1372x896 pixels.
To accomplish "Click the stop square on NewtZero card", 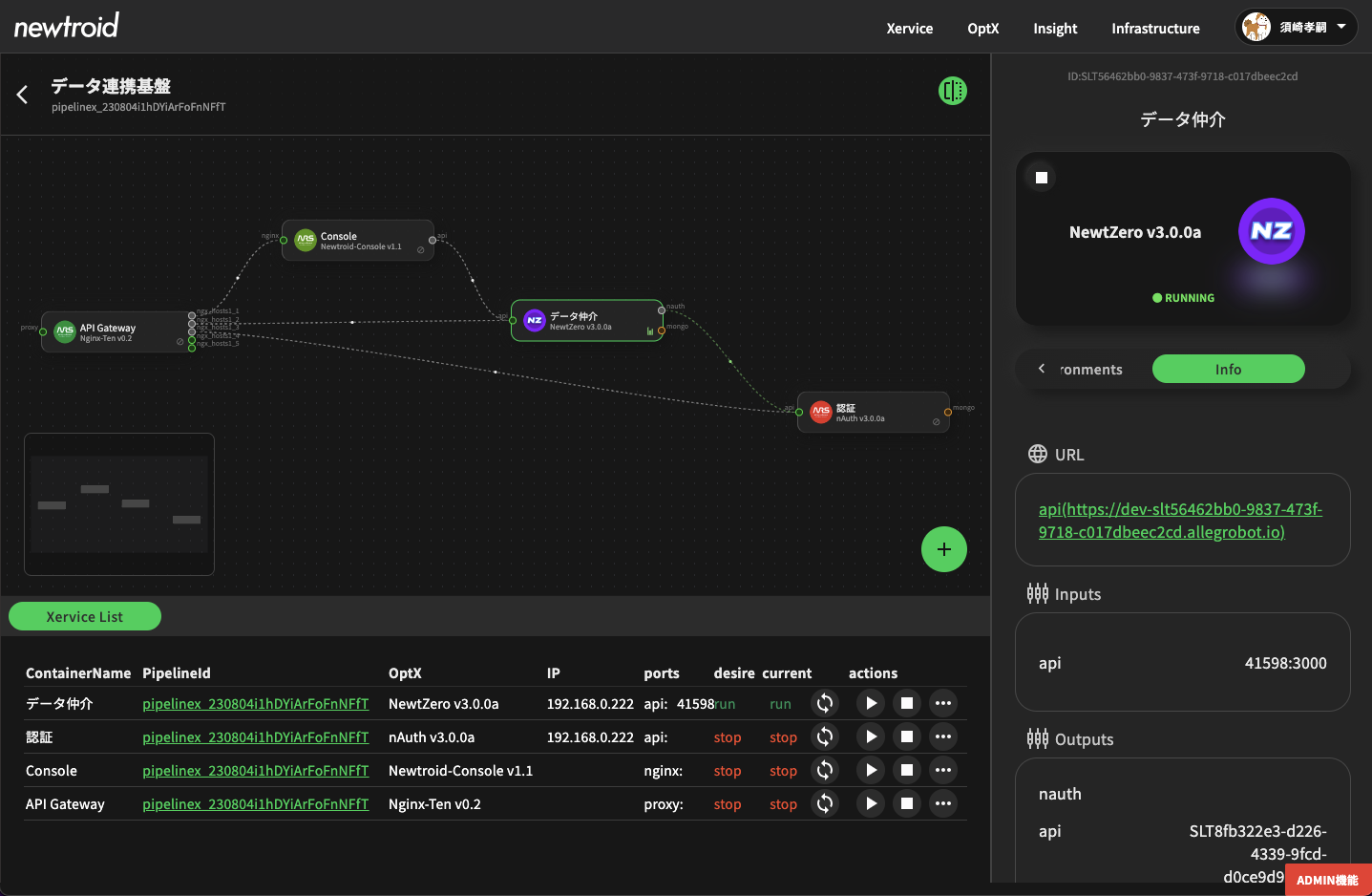I will coord(1042,178).
